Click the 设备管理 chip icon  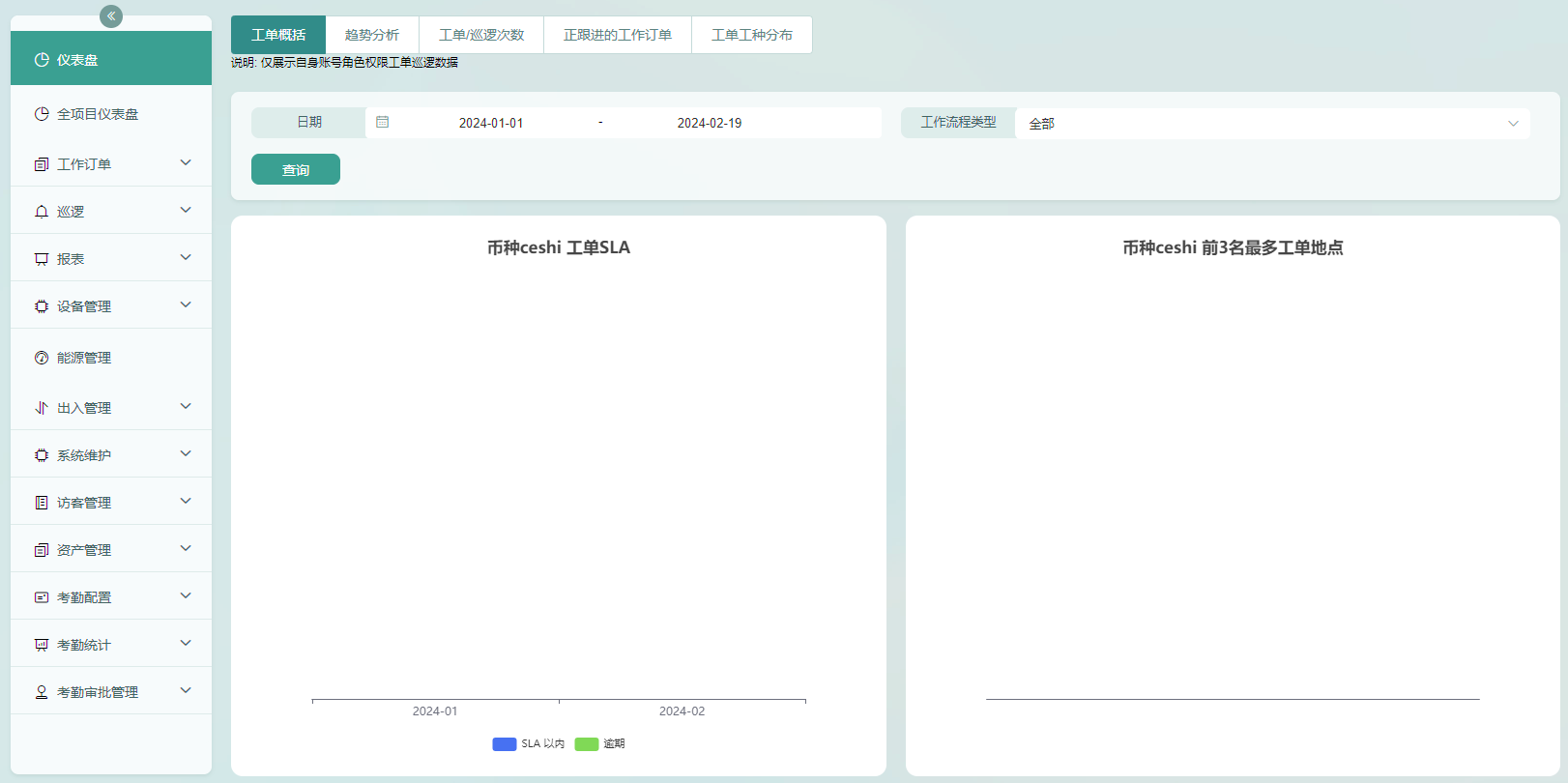42,306
